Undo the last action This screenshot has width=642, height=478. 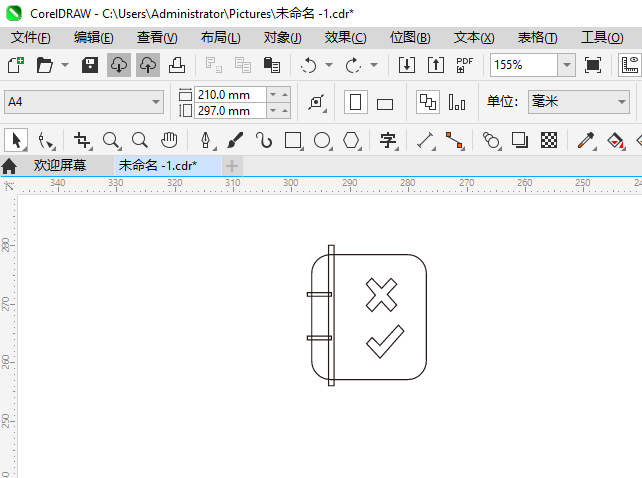[309, 65]
